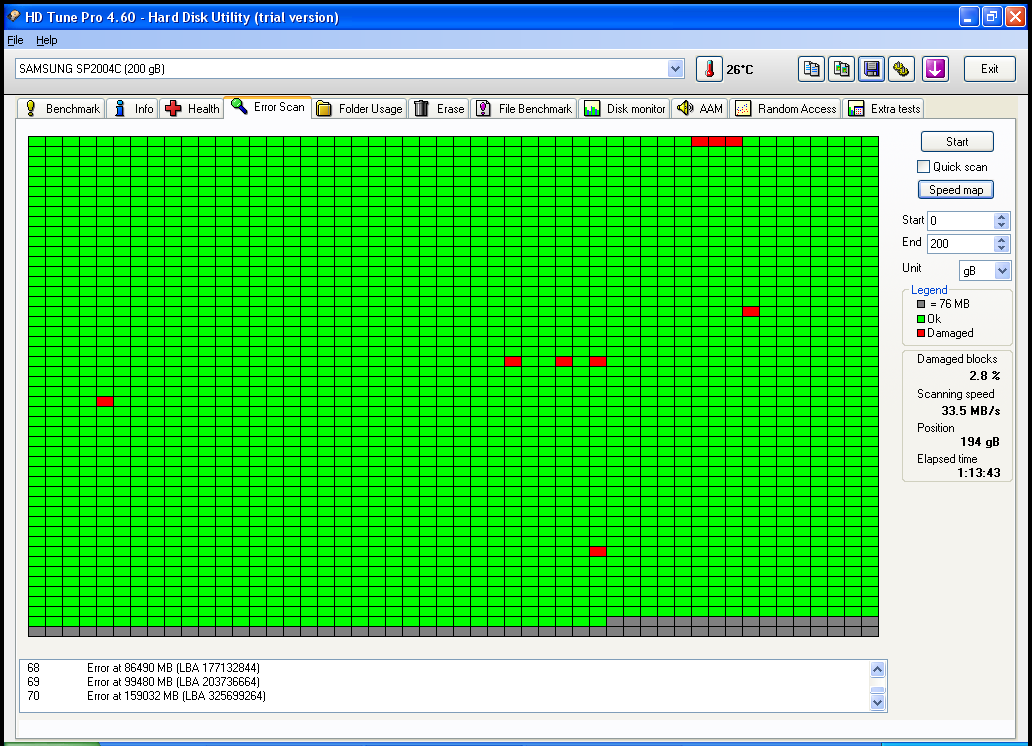
Task: Decrease the End value spinner
Action: (x=1001, y=248)
